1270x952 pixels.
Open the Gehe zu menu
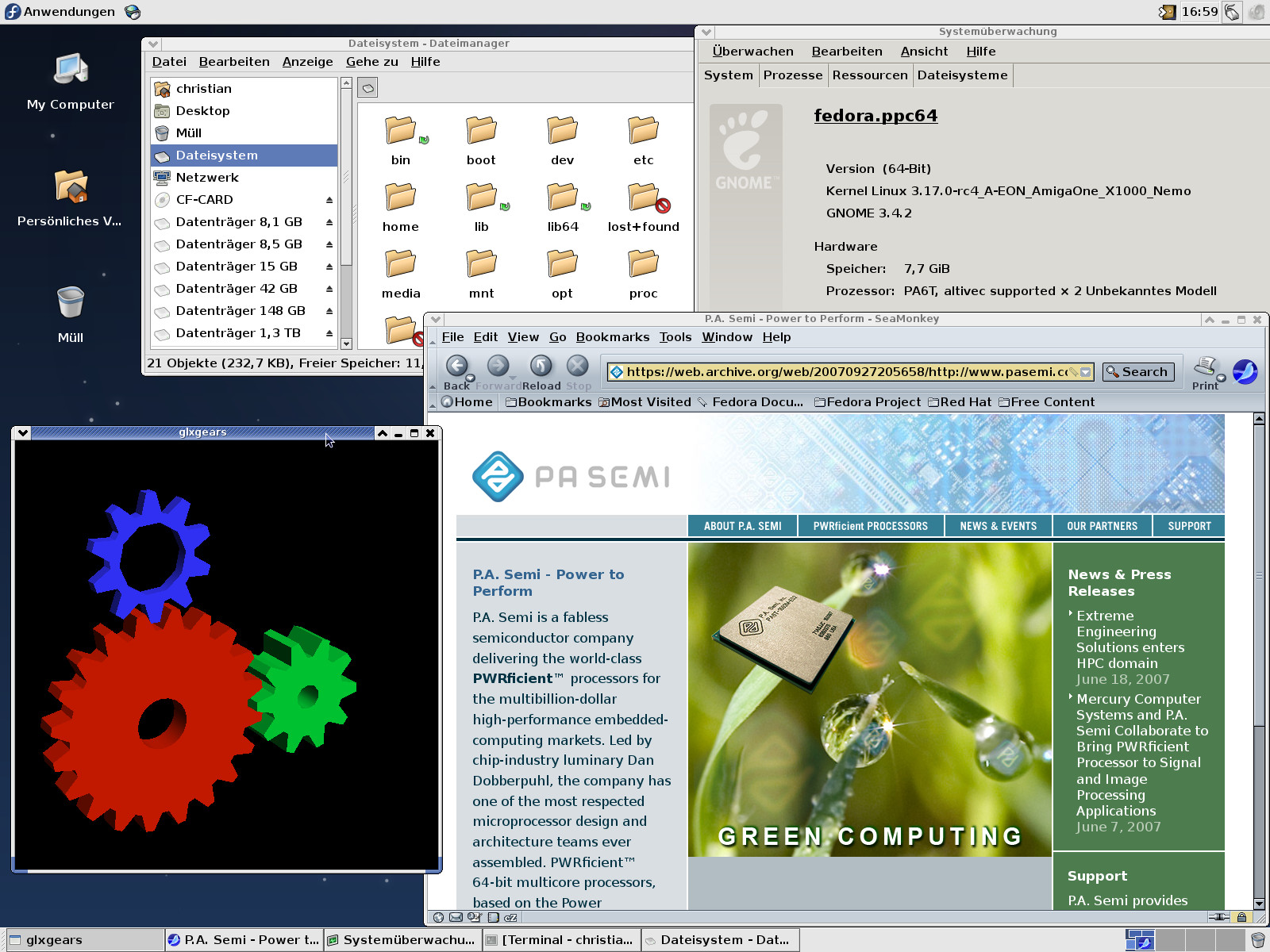pos(371,62)
